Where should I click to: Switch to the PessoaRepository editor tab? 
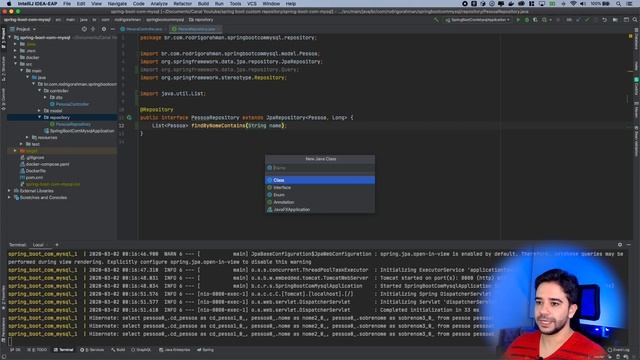(x=196, y=29)
